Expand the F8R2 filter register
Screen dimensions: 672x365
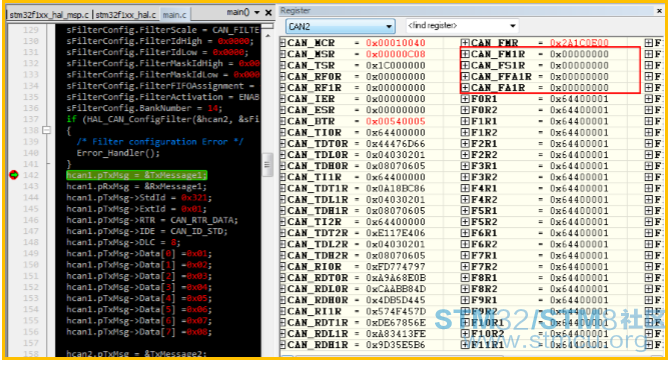(465, 289)
